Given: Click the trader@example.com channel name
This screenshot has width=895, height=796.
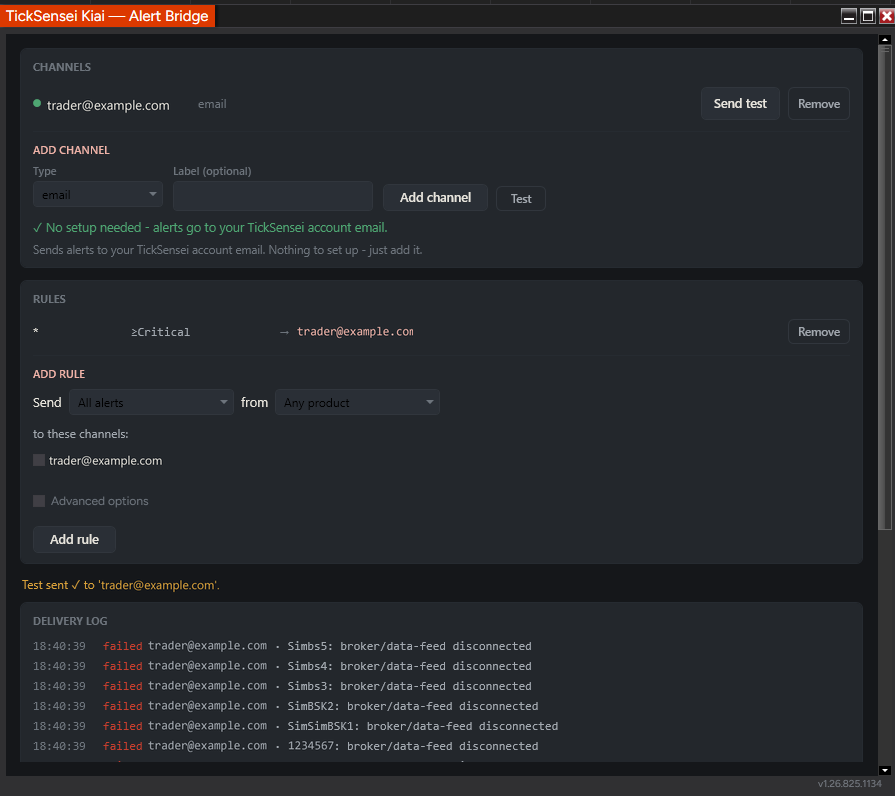Looking at the screenshot, I should (x=108, y=105).
